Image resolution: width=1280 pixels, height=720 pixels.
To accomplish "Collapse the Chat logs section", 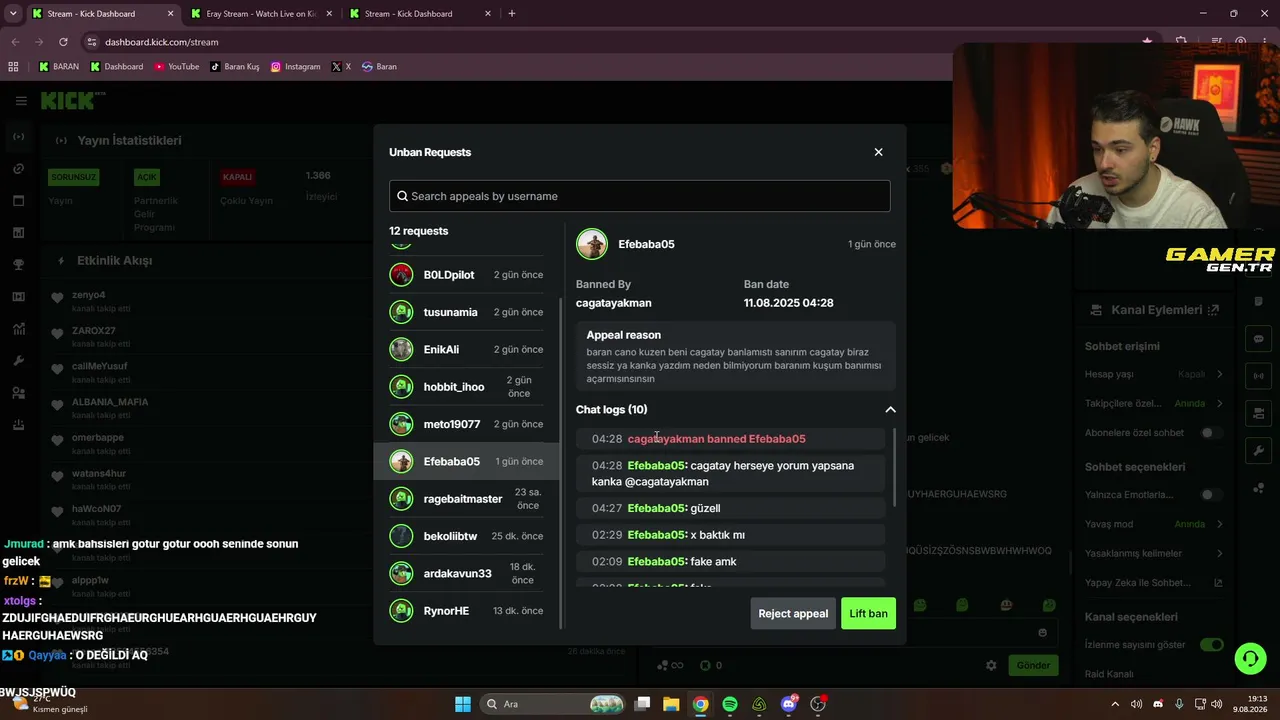I will pos(890,409).
